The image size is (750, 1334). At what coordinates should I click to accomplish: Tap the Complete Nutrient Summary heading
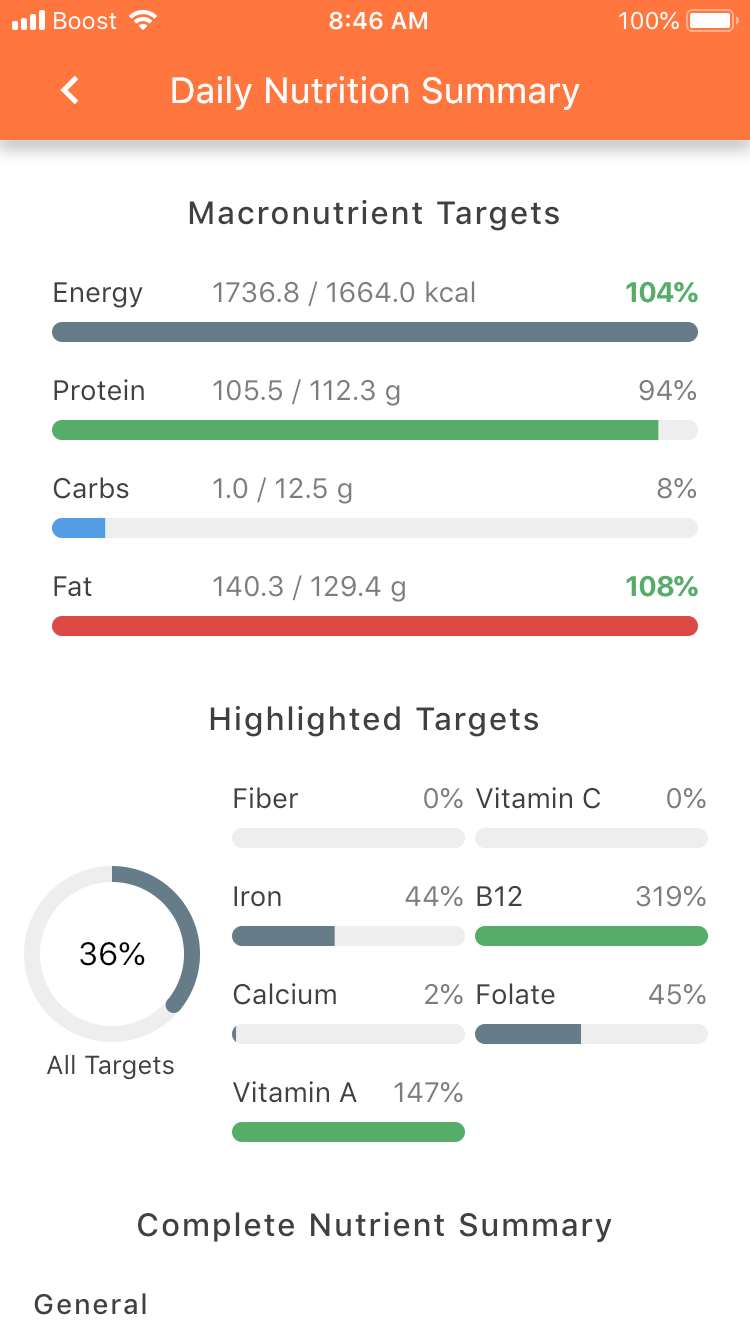[x=375, y=1225]
